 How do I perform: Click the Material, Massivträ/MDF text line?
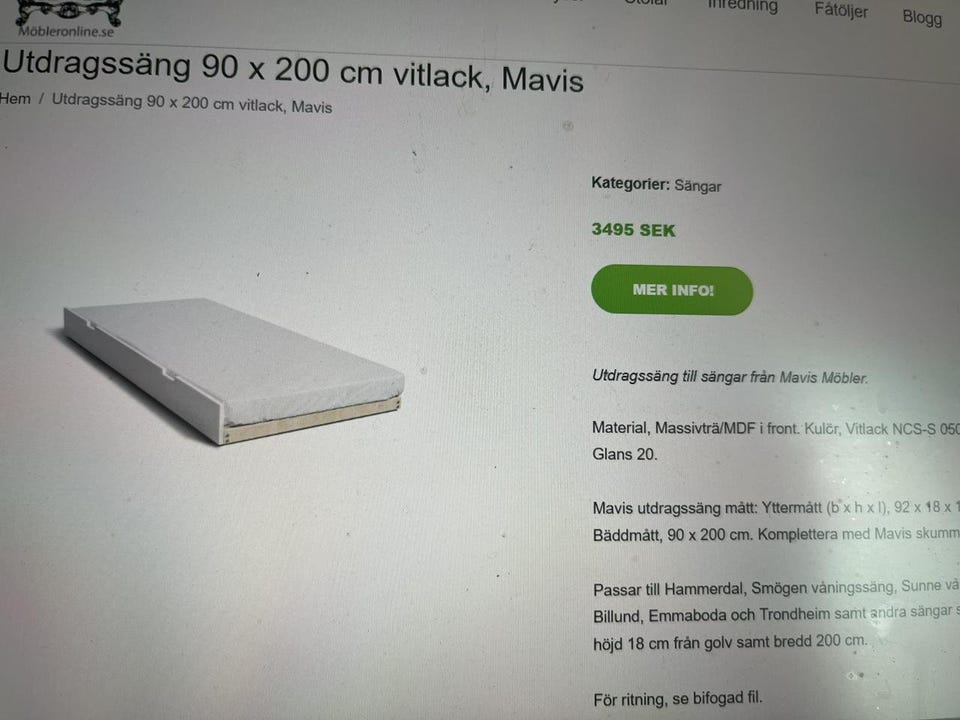[x=776, y=429]
